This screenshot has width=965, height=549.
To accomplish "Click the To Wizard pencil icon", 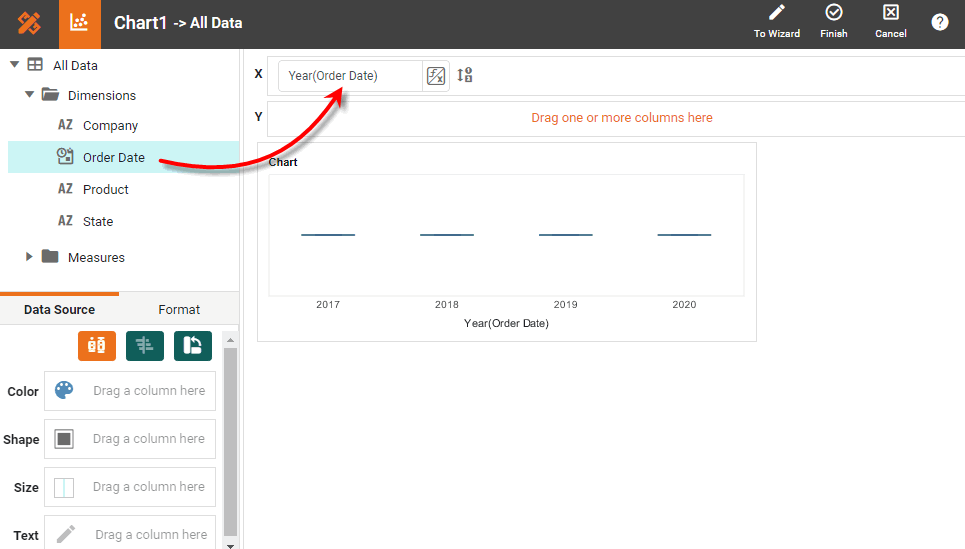I will coord(776,13).
